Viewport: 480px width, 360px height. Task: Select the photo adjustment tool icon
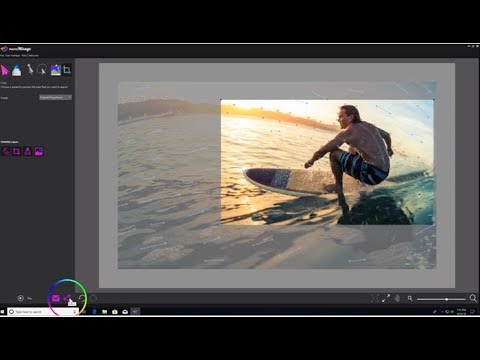(x=55, y=70)
